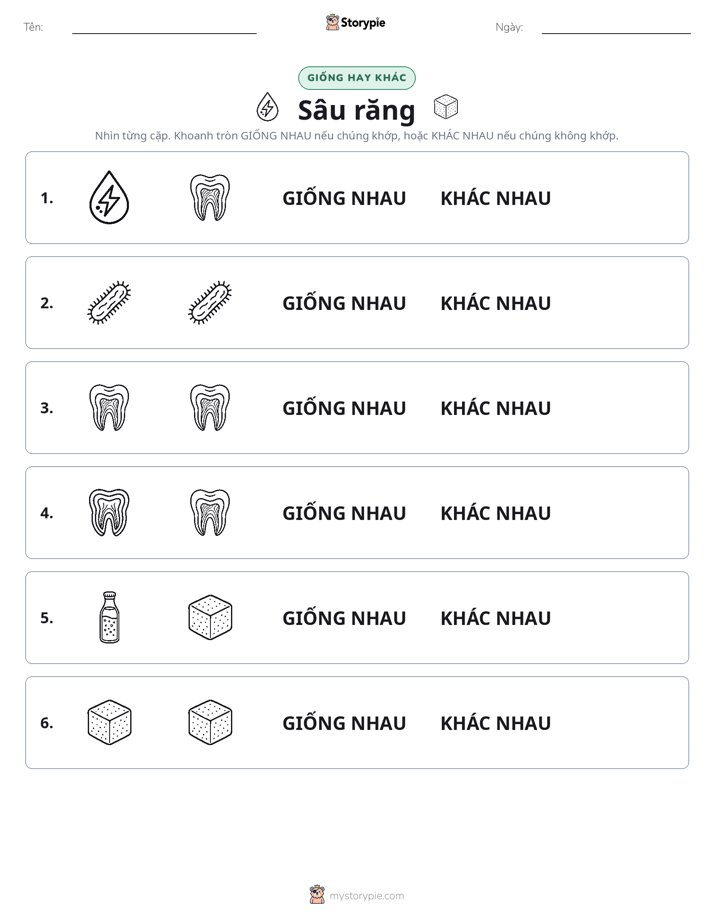The width and height of the screenshot is (714, 924).
Task: Click the Ngày date line field
Action: tap(616, 27)
